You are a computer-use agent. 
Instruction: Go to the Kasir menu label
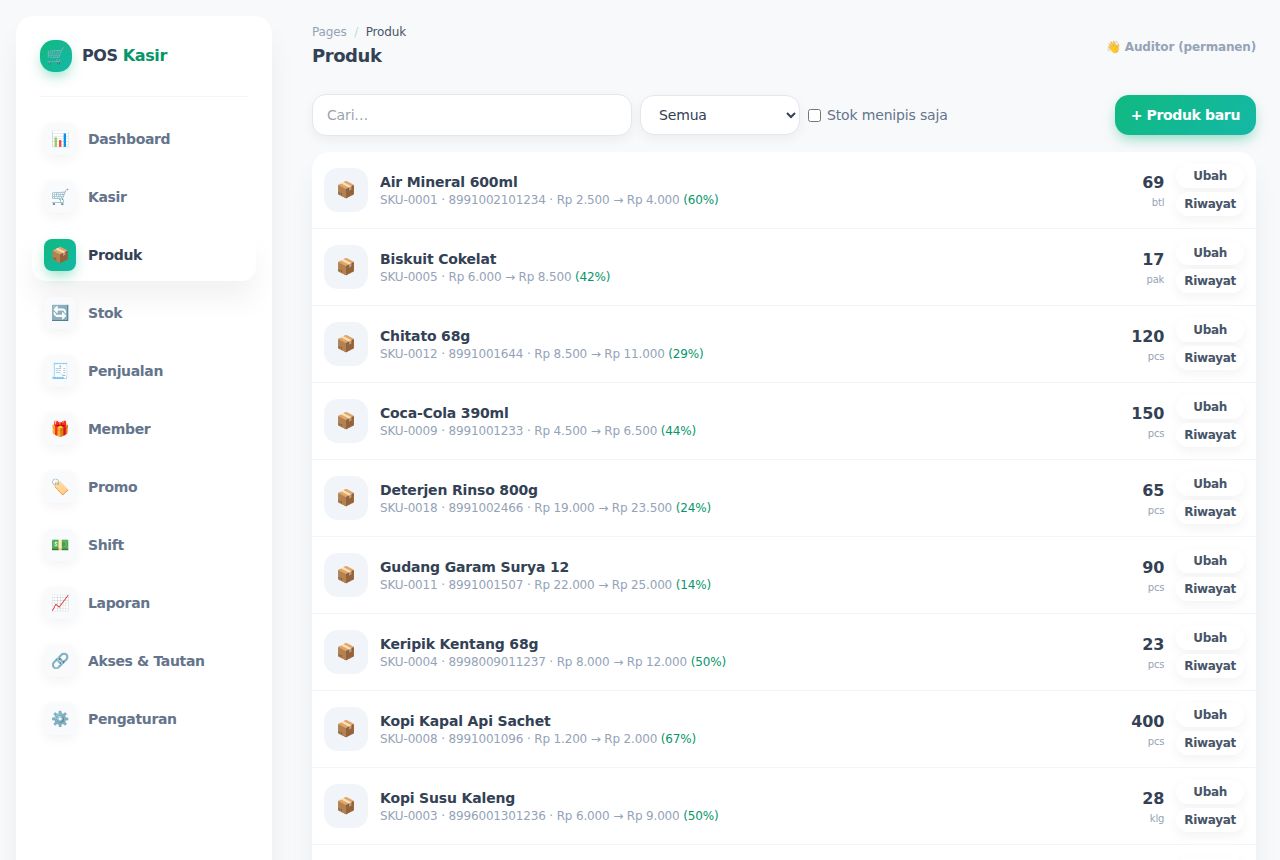pyautogui.click(x=107, y=197)
